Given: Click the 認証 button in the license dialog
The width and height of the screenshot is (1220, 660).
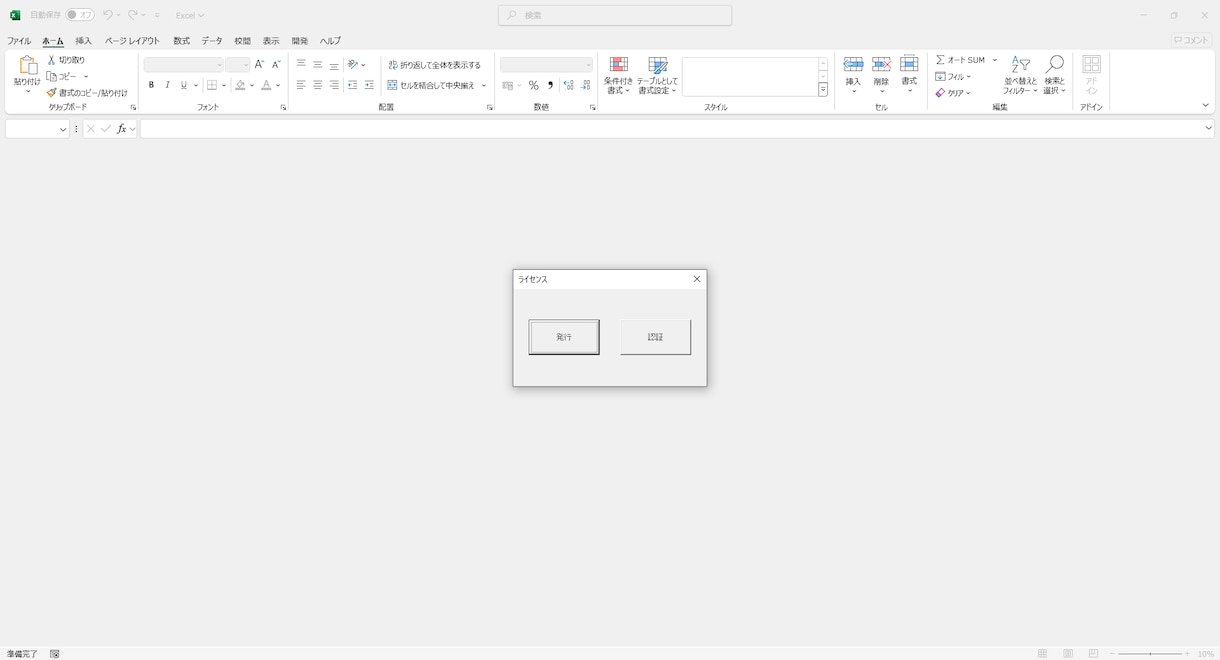Looking at the screenshot, I should [655, 337].
